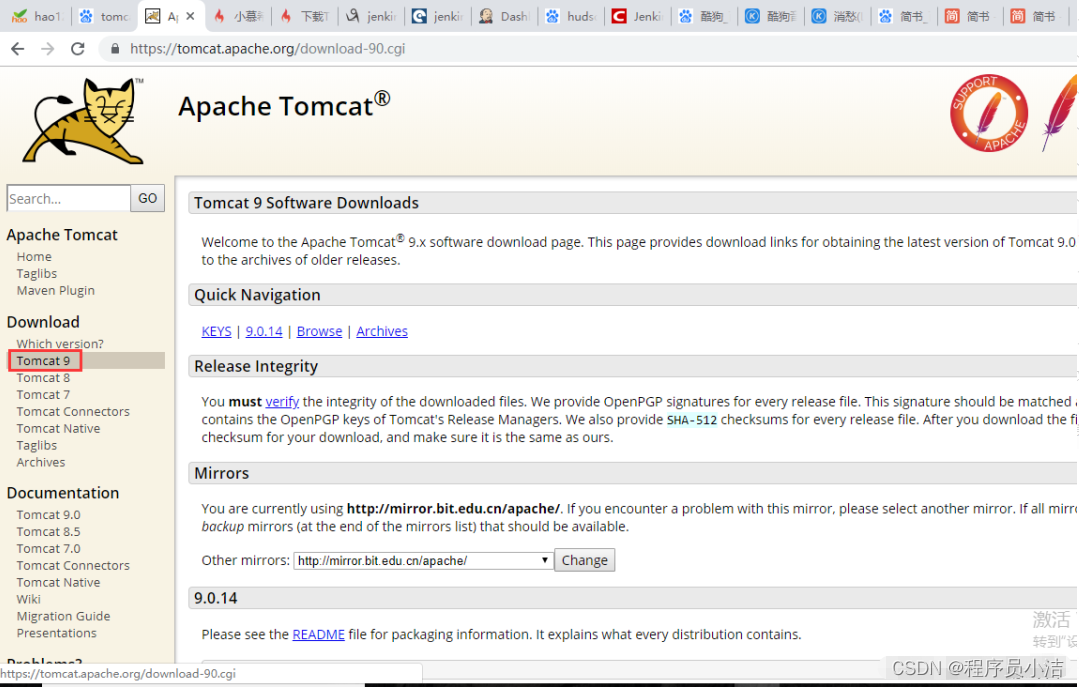This screenshot has height=687, width=1079.
Task: Open Which version? link
Action: click(60, 344)
